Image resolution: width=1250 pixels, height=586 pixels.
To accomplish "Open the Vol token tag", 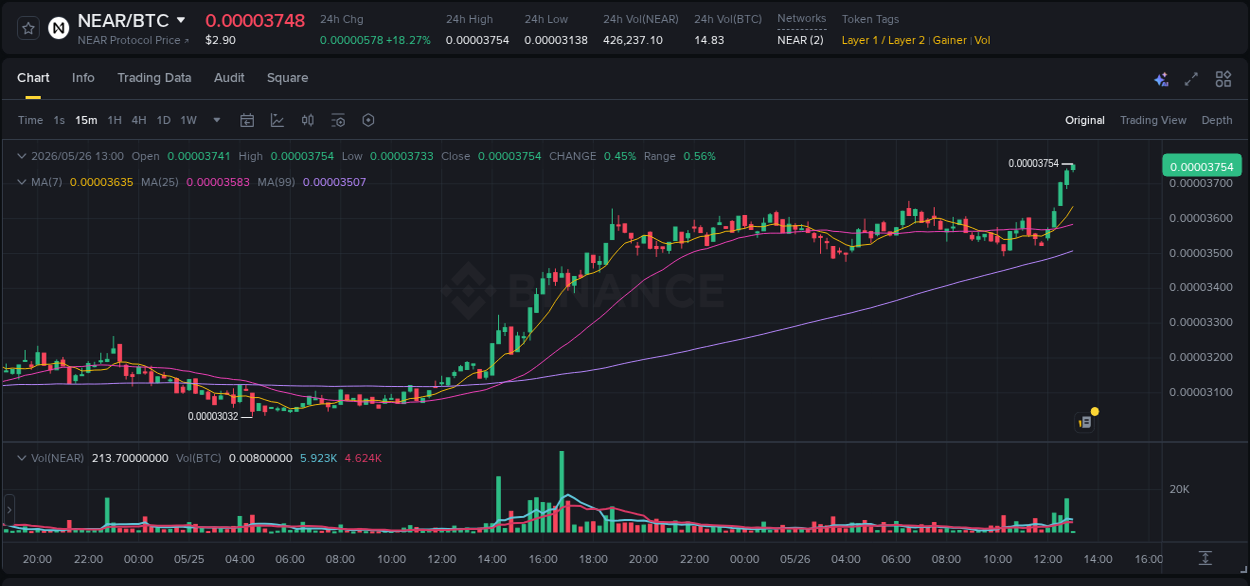I will tap(982, 40).
